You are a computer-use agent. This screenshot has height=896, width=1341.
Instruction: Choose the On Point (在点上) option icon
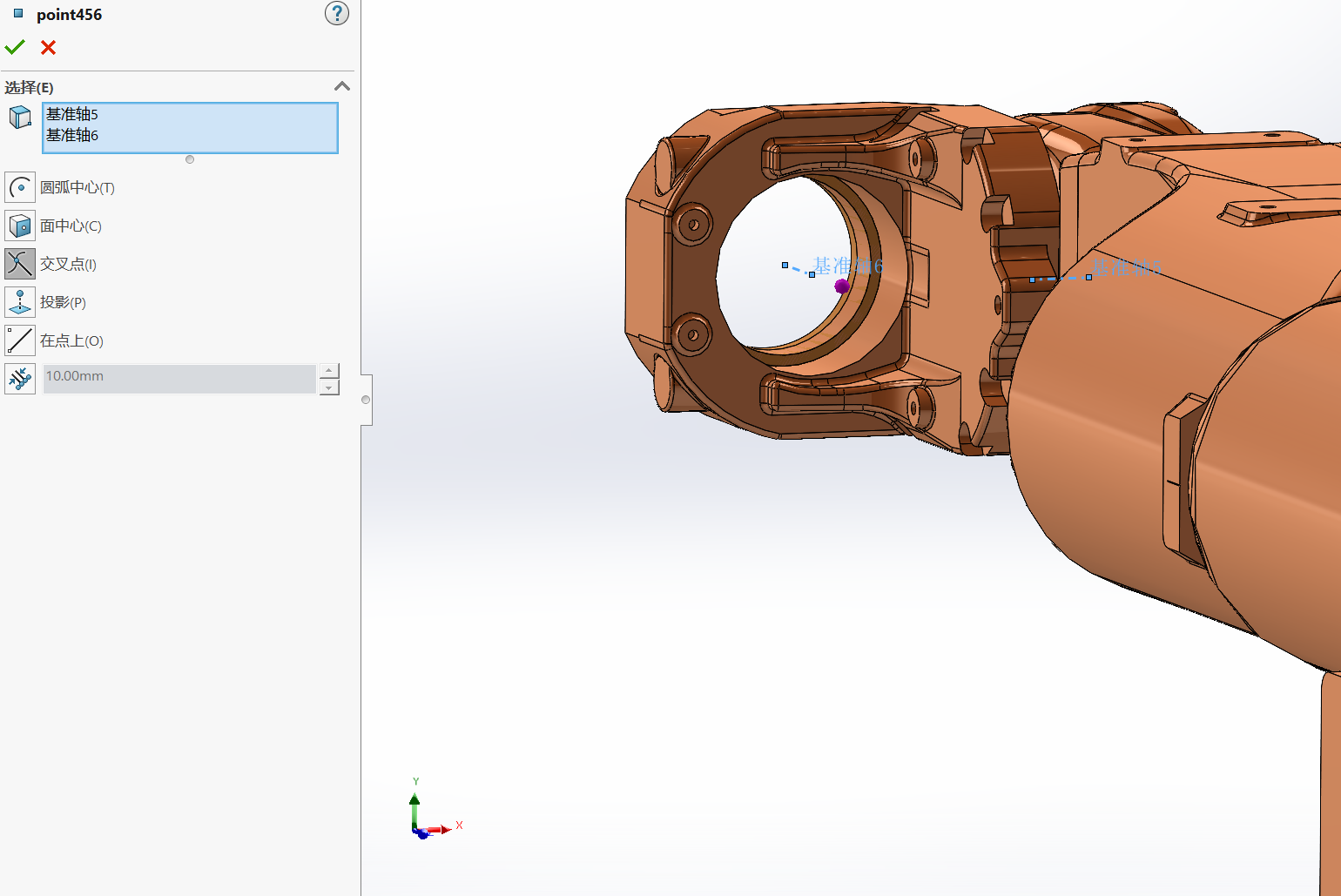coord(20,340)
